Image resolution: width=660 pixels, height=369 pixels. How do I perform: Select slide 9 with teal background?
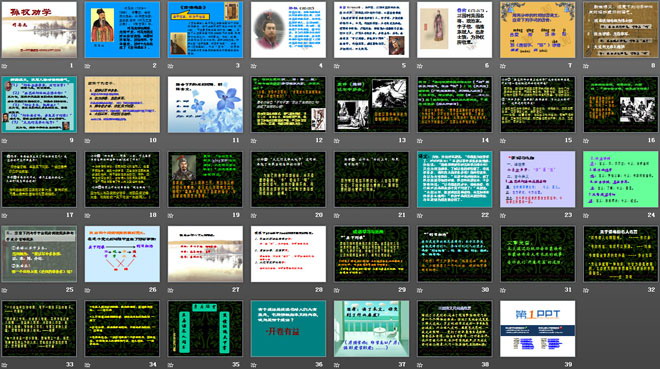coord(39,104)
